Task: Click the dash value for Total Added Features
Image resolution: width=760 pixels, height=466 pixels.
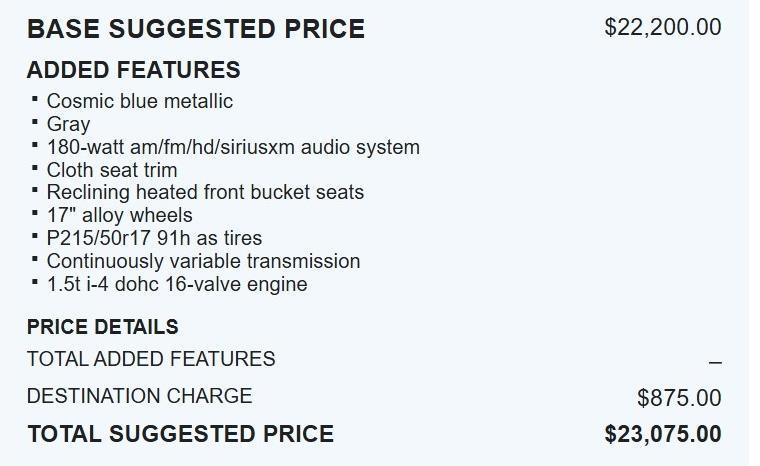Action: coord(714,362)
